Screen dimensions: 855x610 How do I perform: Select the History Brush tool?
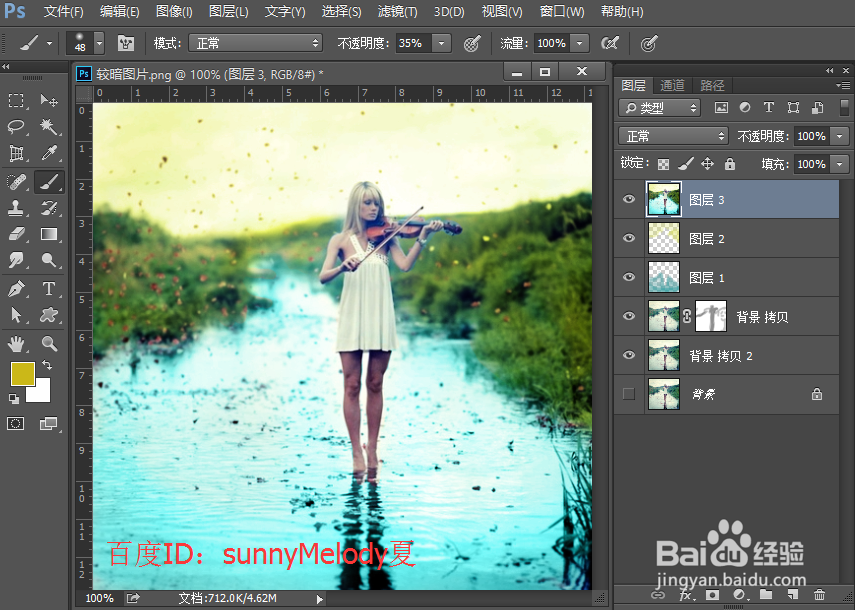tap(49, 208)
